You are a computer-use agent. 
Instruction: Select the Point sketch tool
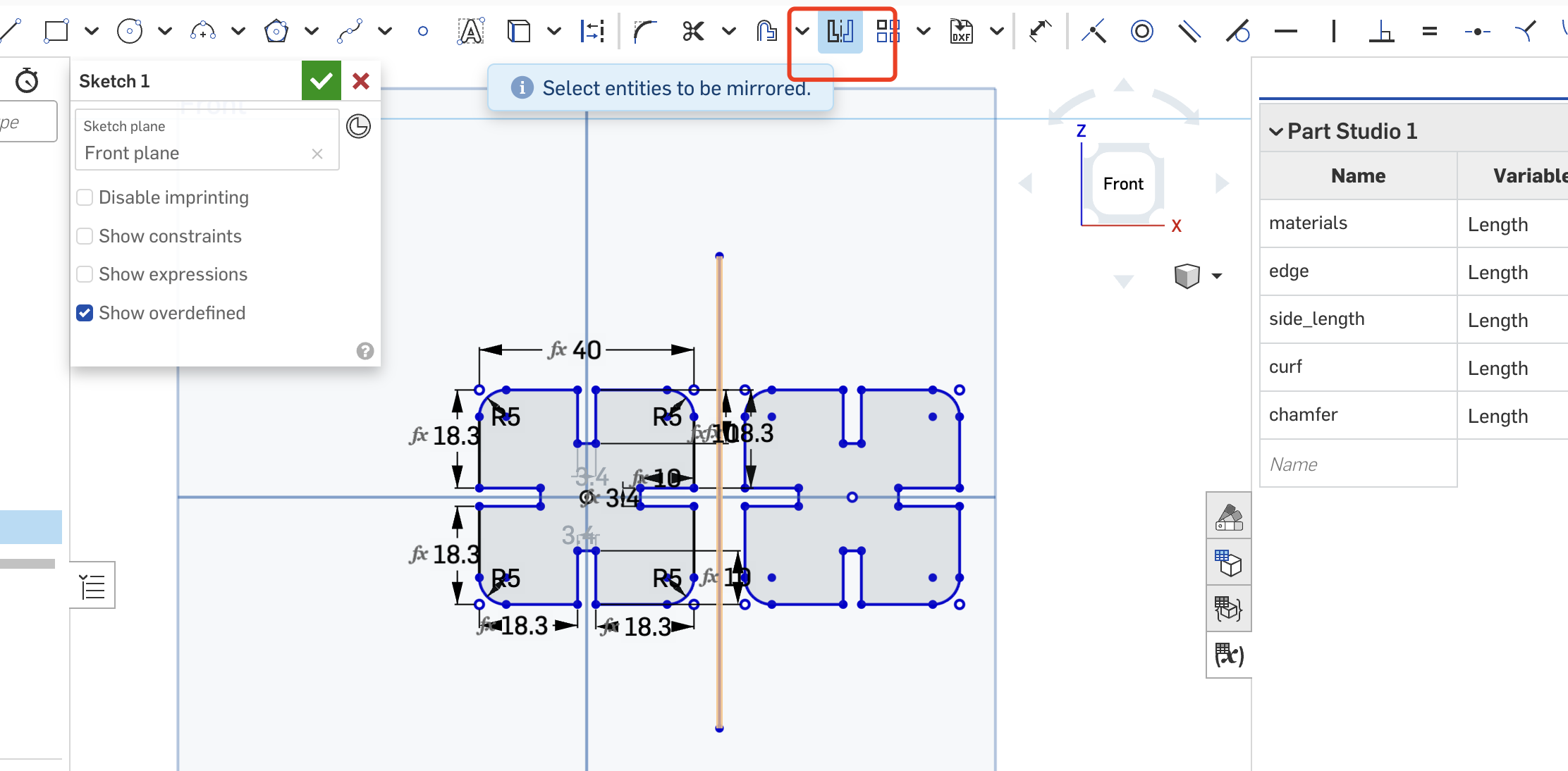tap(423, 31)
